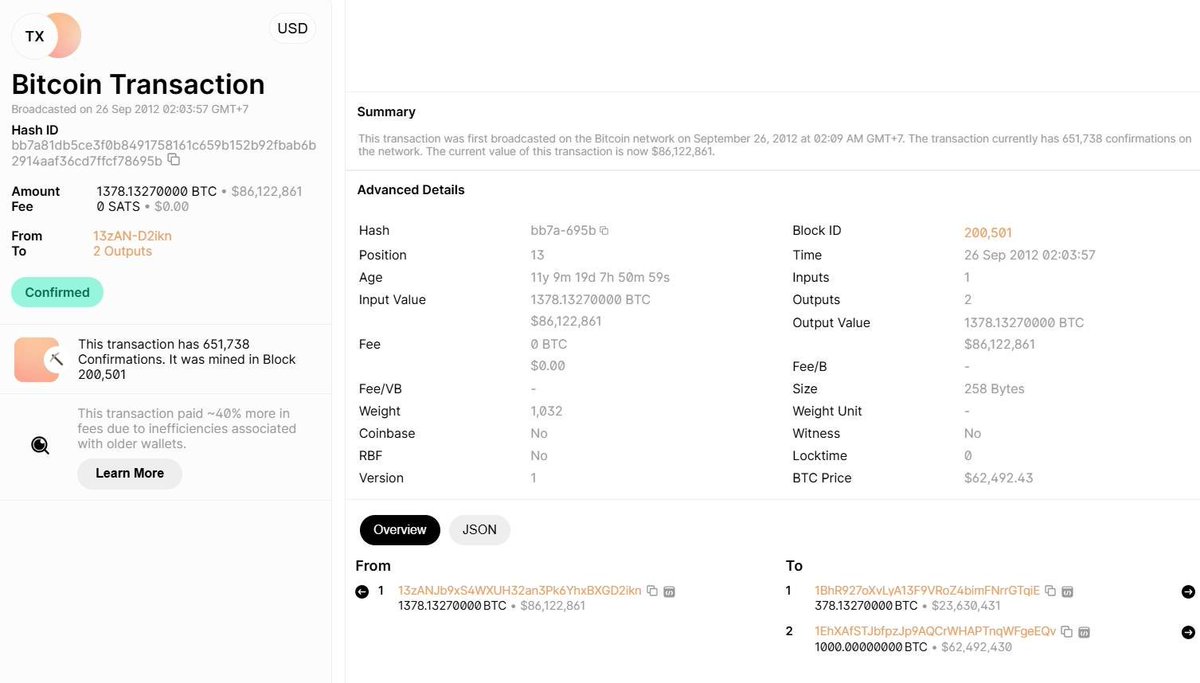The height and width of the screenshot is (683, 1200).
Task: Select the Overview tab
Action: (x=399, y=530)
